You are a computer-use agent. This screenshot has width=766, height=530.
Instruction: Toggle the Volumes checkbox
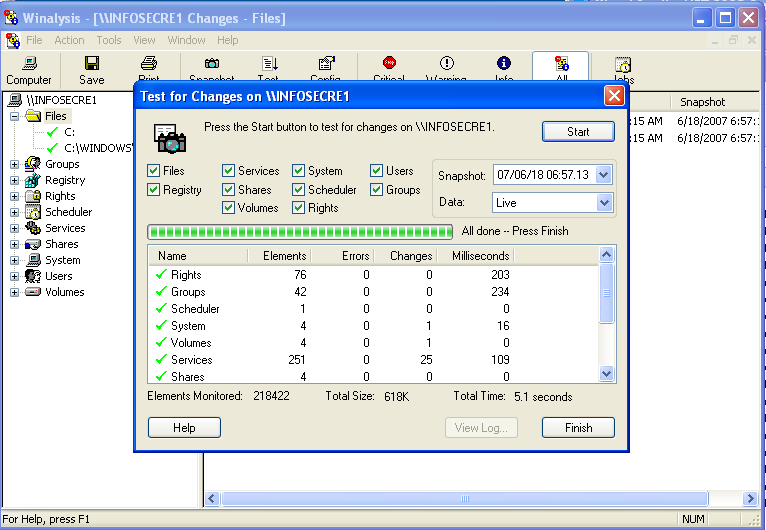[228, 208]
